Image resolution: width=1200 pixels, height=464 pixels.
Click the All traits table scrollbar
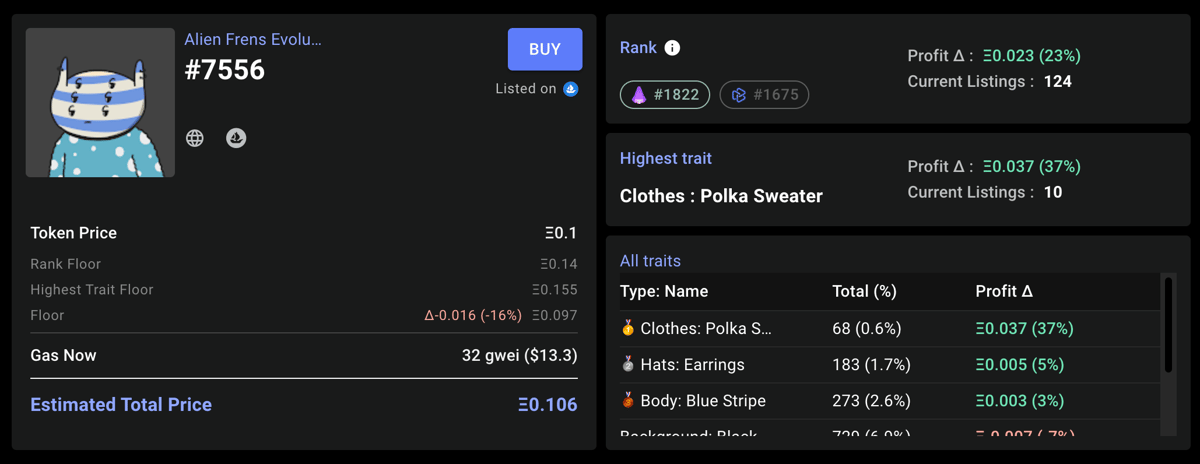click(x=1167, y=326)
